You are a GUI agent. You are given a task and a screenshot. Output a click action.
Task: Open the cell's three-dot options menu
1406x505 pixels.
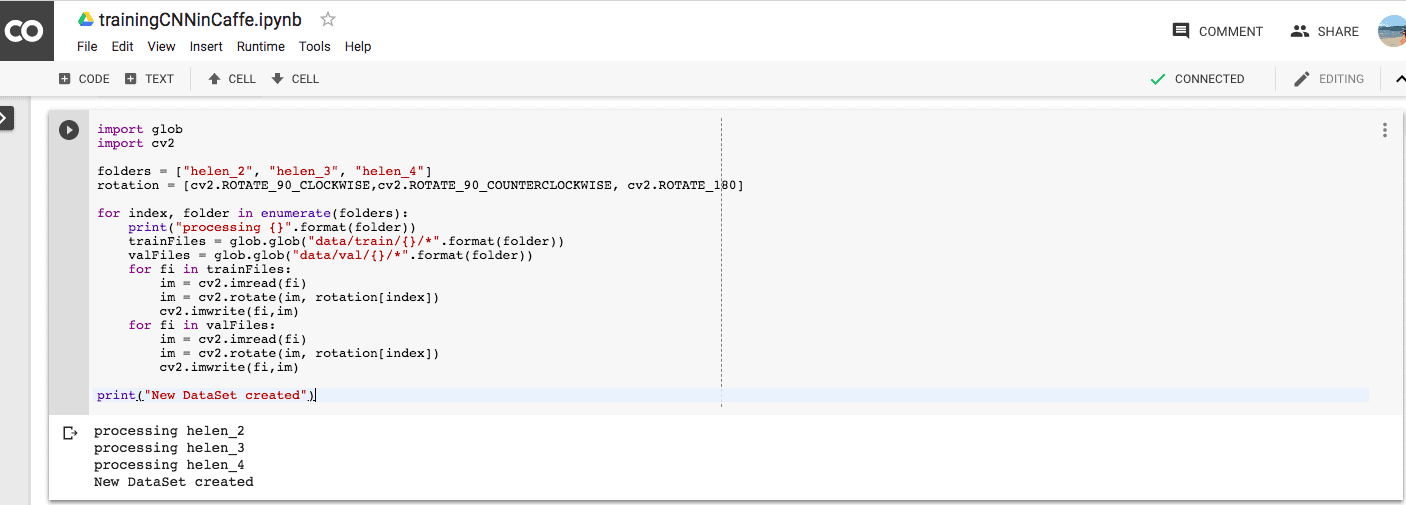[1384, 130]
